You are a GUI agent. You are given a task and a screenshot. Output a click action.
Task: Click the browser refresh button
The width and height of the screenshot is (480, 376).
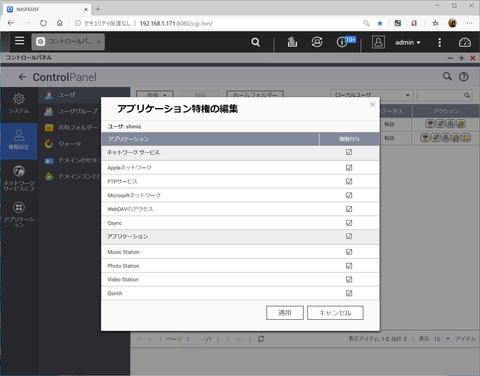pyautogui.click(x=43, y=23)
